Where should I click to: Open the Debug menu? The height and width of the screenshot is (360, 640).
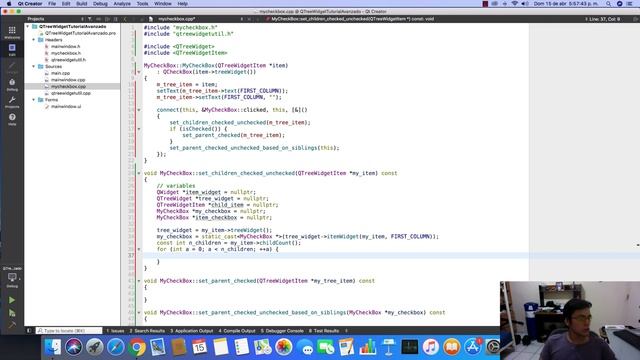pyautogui.click(x=100, y=4)
